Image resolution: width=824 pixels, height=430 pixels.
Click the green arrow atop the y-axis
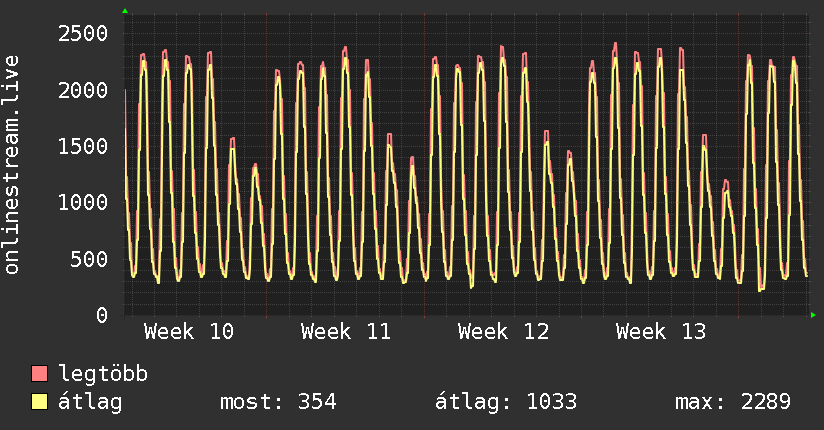tap(125, 11)
